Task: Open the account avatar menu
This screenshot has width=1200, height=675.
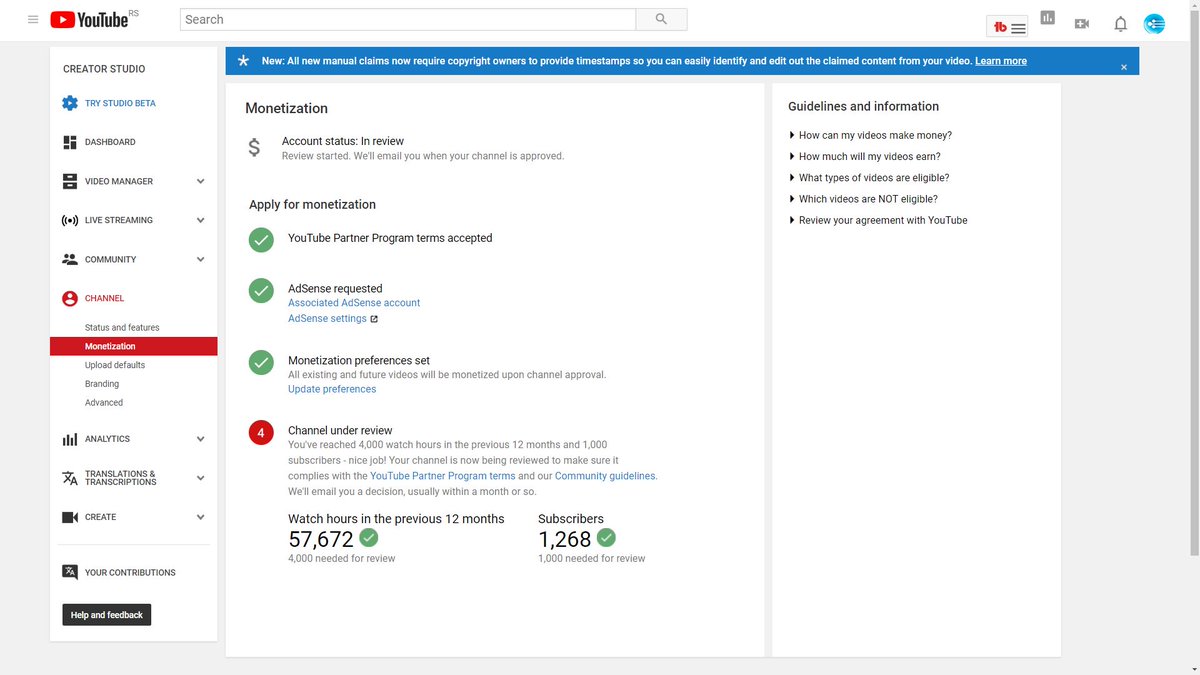Action: click(x=1155, y=24)
